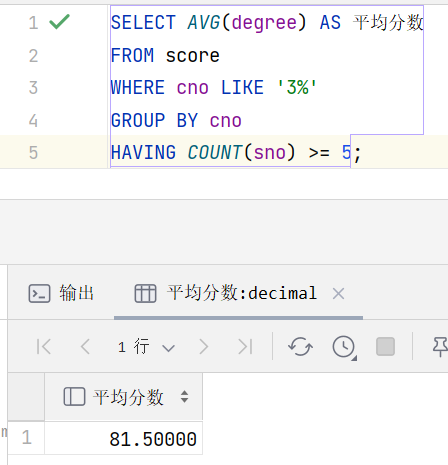Select the 81.50000 cell
This screenshot has width=448, height=465.
click(123, 439)
